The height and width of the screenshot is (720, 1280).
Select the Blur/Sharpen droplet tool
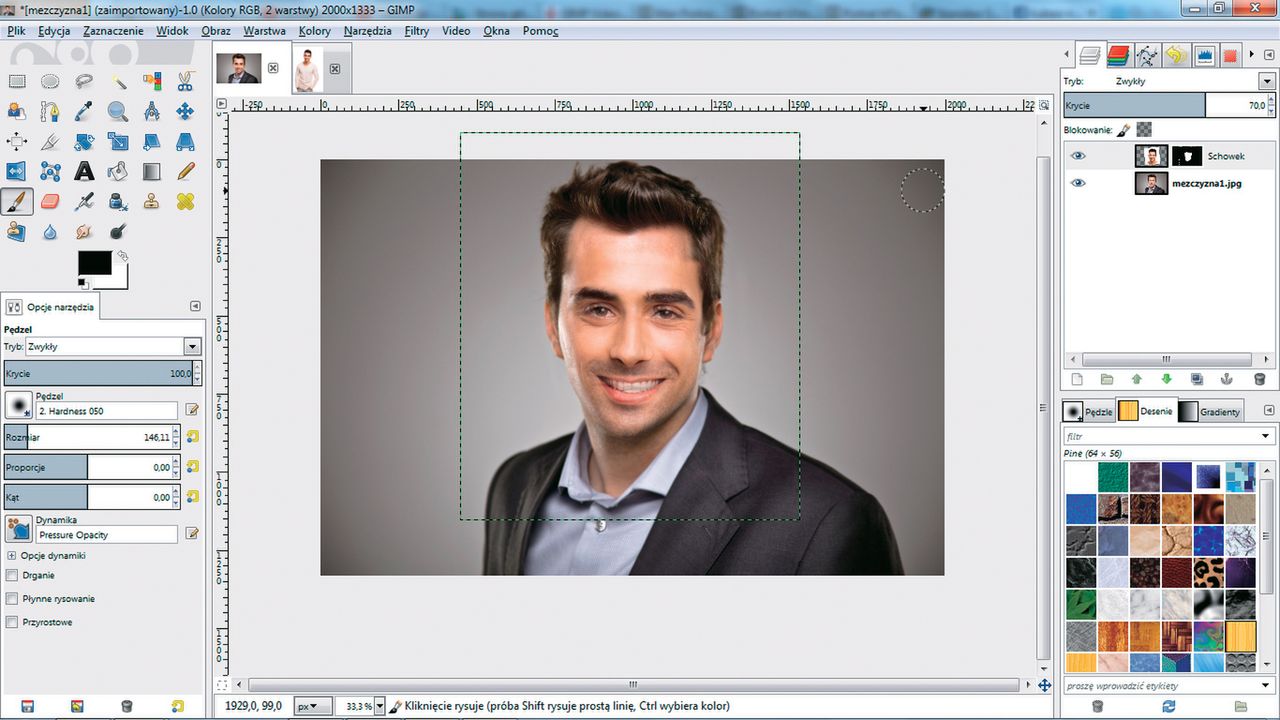50,231
